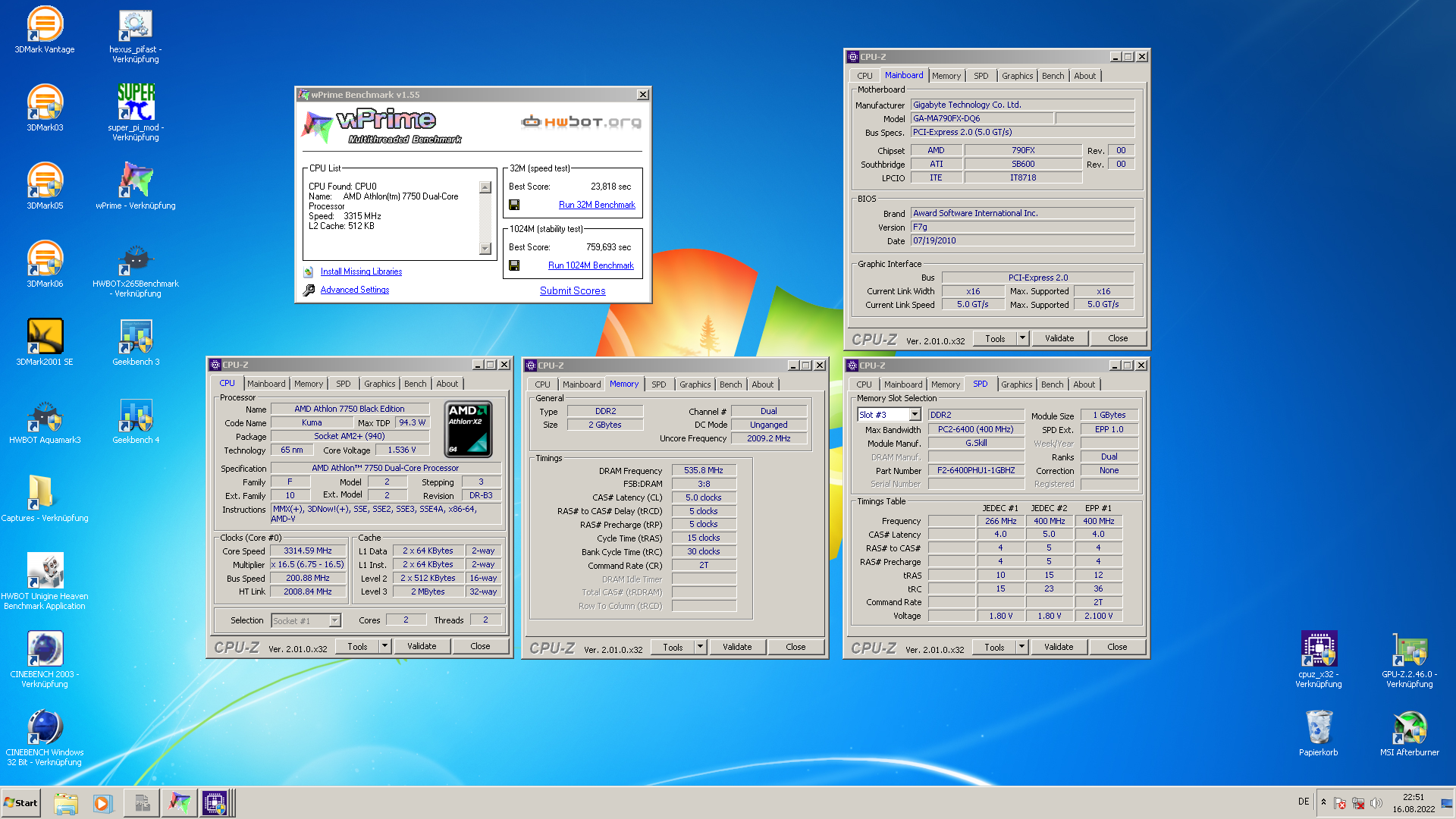1456x819 pixels.
Task: Click the DE language indicator in the taskbar
Action: 1303,802
